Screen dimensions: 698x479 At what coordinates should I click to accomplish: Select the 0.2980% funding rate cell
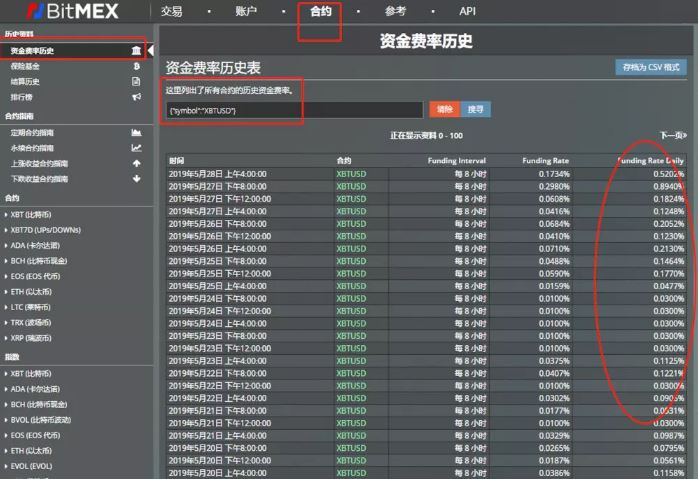[554, 187]
